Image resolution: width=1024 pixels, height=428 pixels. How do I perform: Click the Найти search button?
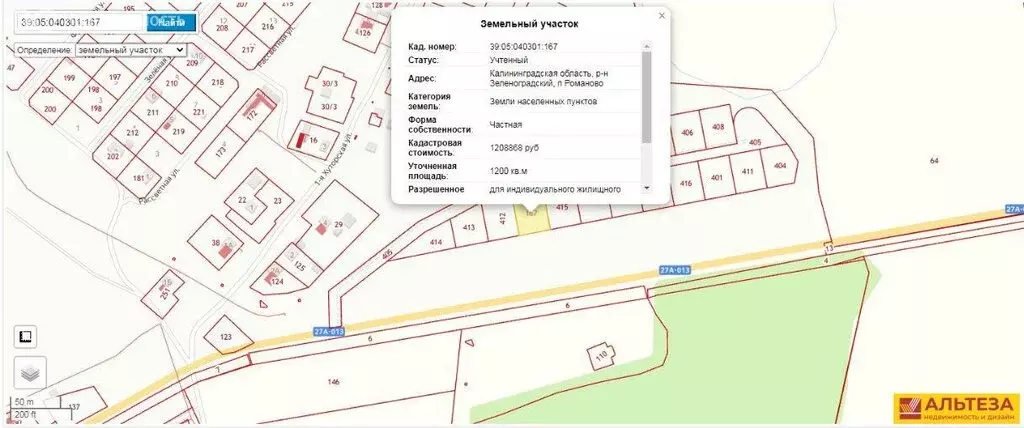coord(171,22)
